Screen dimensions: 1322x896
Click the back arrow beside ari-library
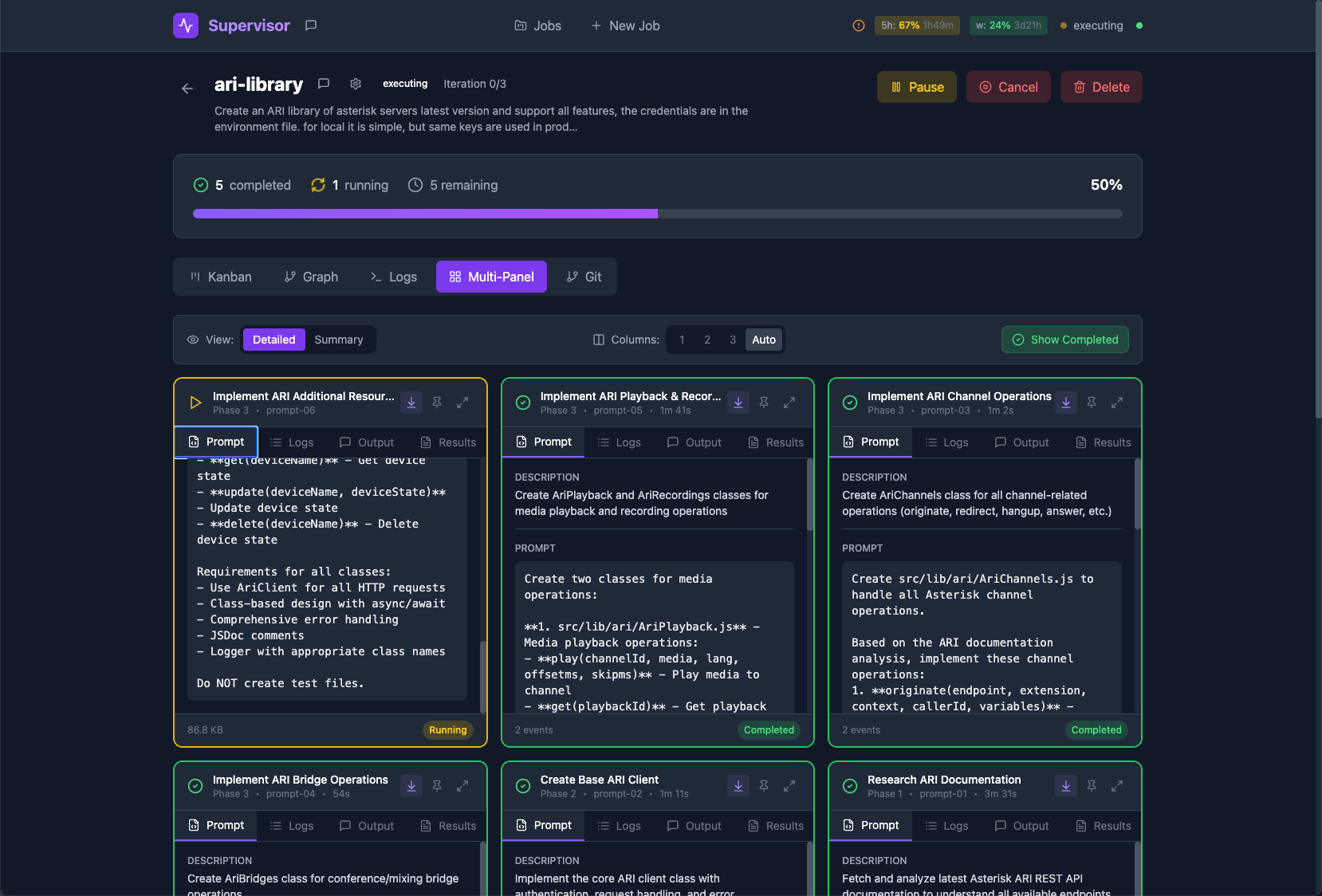click(187, 88)
